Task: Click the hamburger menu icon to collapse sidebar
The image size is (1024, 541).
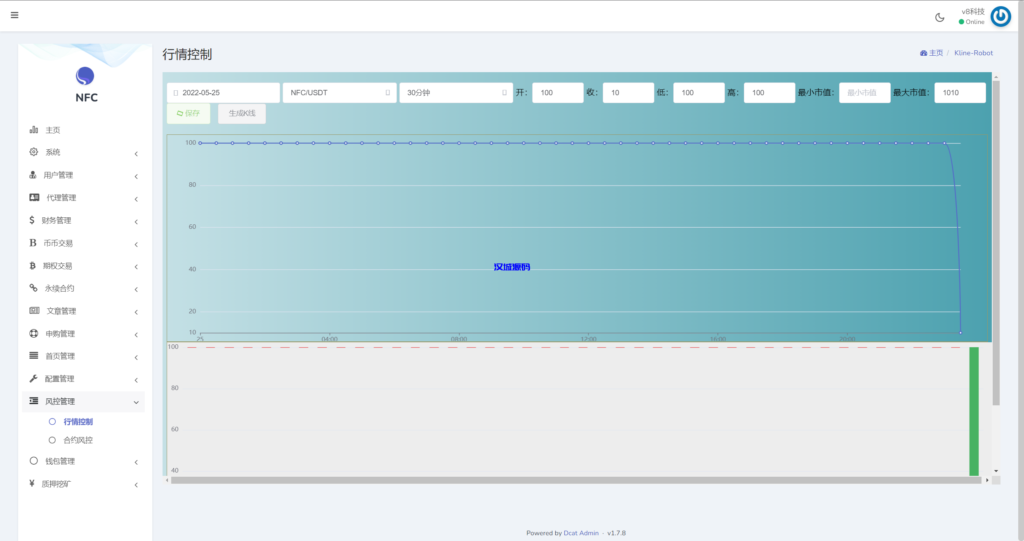Action: pyautogui.click(x=14, y=15)
